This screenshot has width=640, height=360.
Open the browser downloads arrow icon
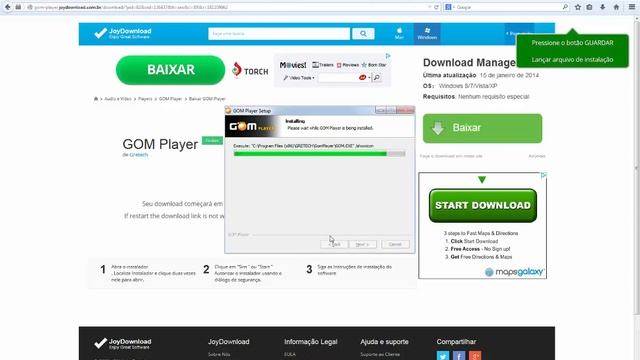pyautogui.click(x=602, y=7)
